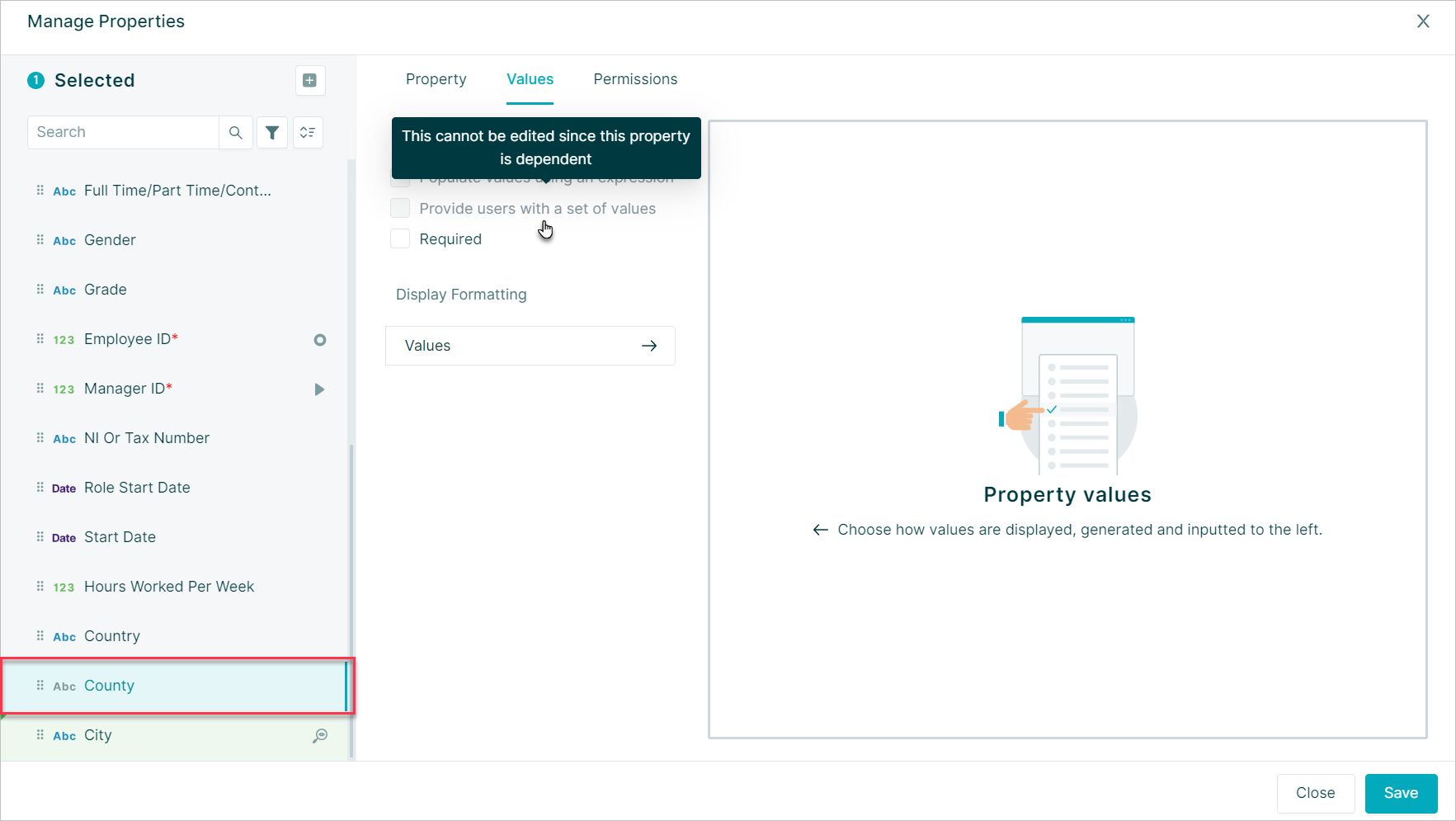Select the County property
The width and height of the screenshot is (1456, 821).
coord(109,686)
